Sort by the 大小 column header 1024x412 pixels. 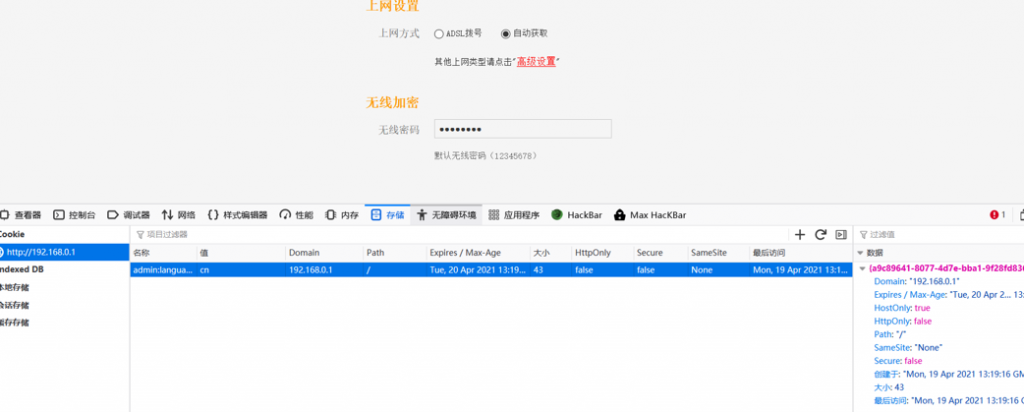551,253
